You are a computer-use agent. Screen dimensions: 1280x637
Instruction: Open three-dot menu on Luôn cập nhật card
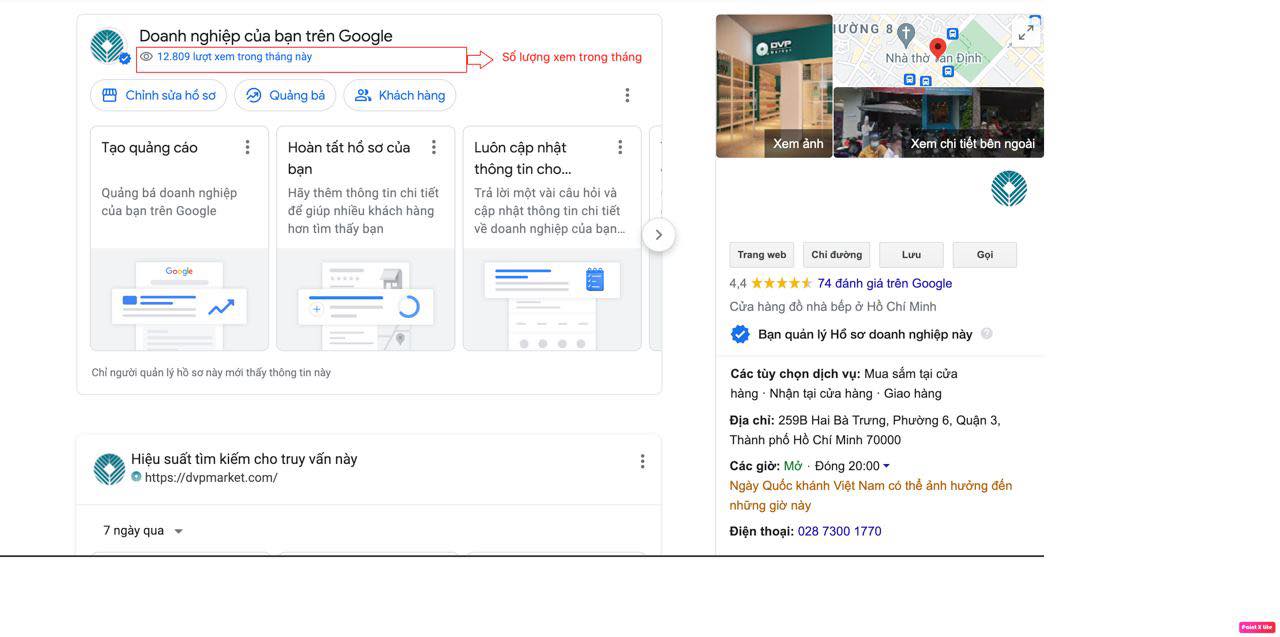[x=620, y=147]
